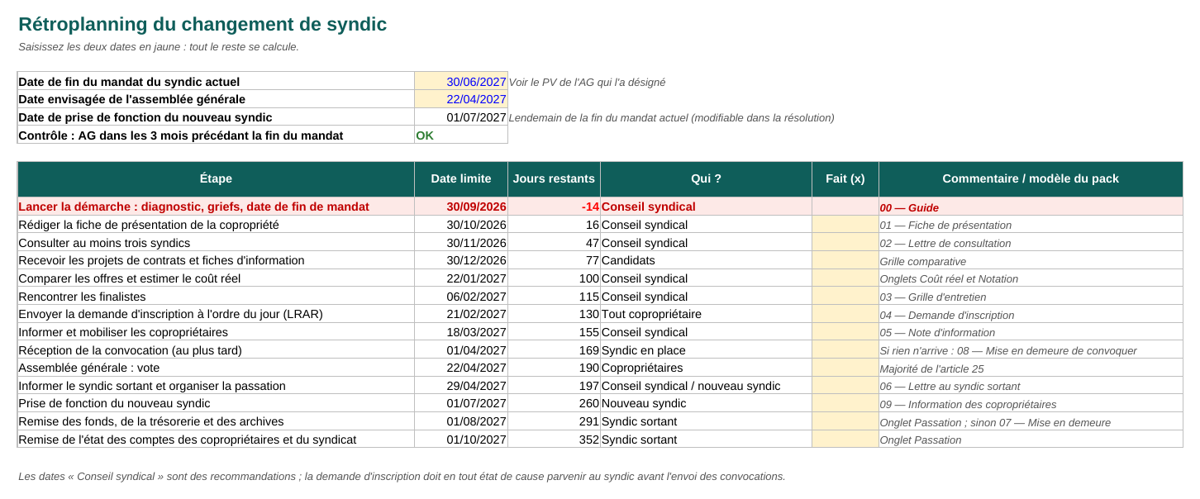
Task: Select the Assemblée générale : vote step
Action: coord(216,368)
